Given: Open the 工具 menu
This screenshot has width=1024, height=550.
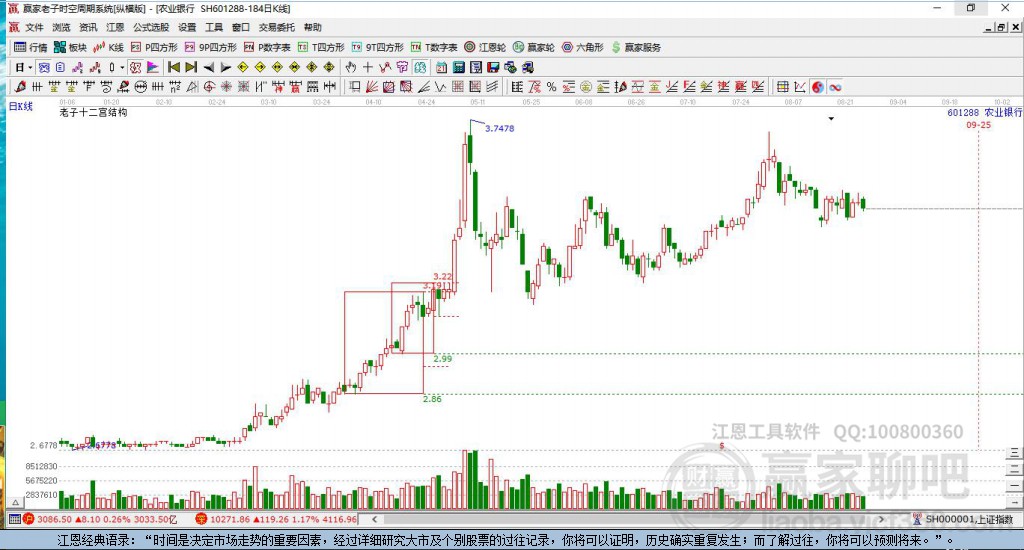Looking at the screenshot, I should [214, 27].
